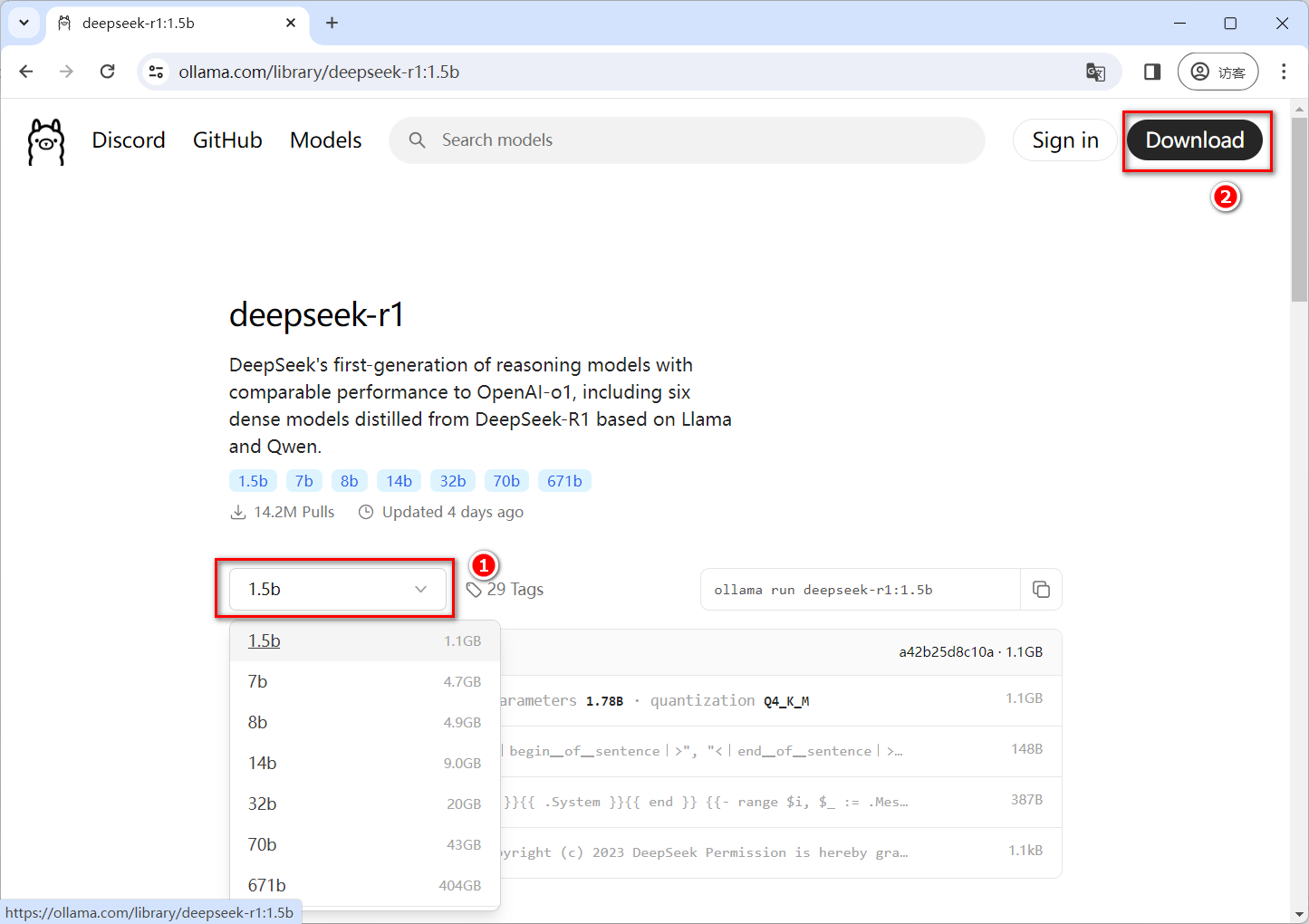
Task: Click the magnifier icon in search box
Action: click(417, 140)
